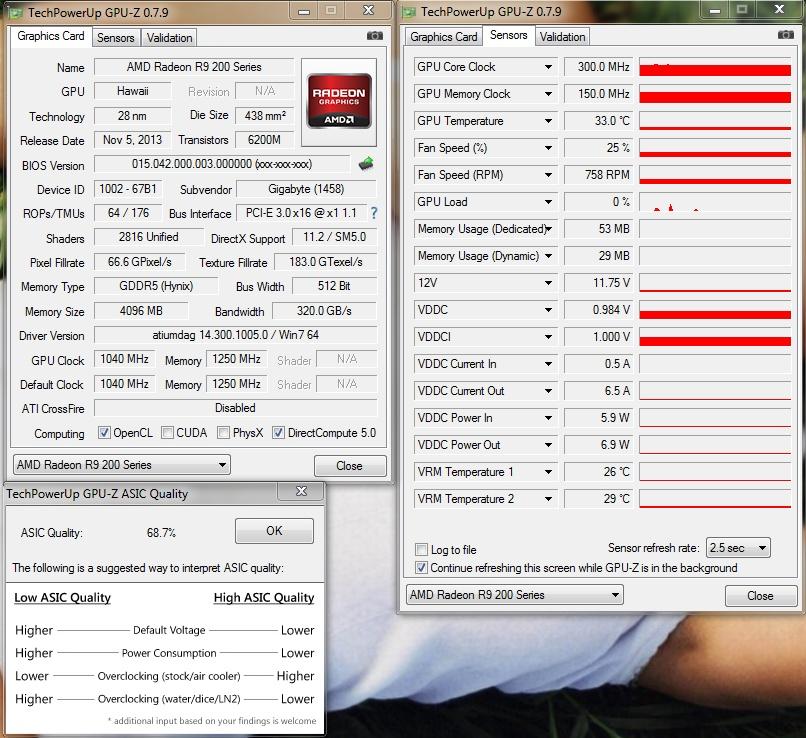Click the Fan Speed value 758 RPM
The width and height of the screenshot is (806, 738).
point(598,175)
